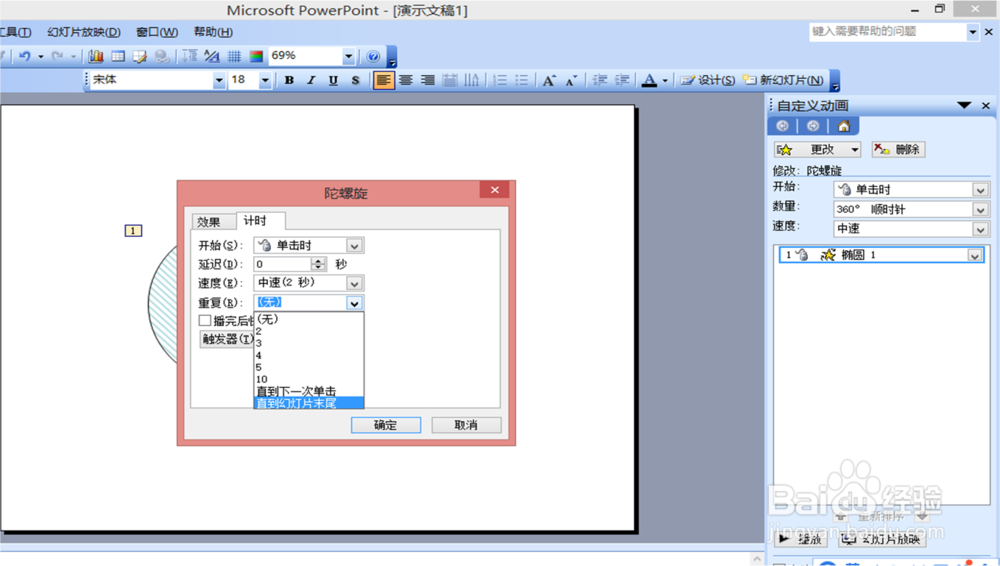1000x566 pixels.
Task: Select repeat option 10
Action: point(309,379)
